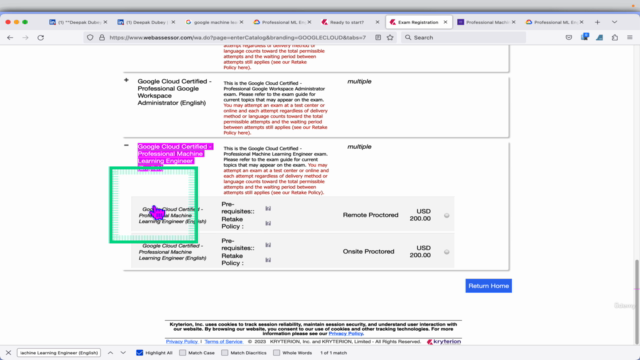Open the Kryterion logo link
This screenshot has height=360, width=640.
point(444,342)
